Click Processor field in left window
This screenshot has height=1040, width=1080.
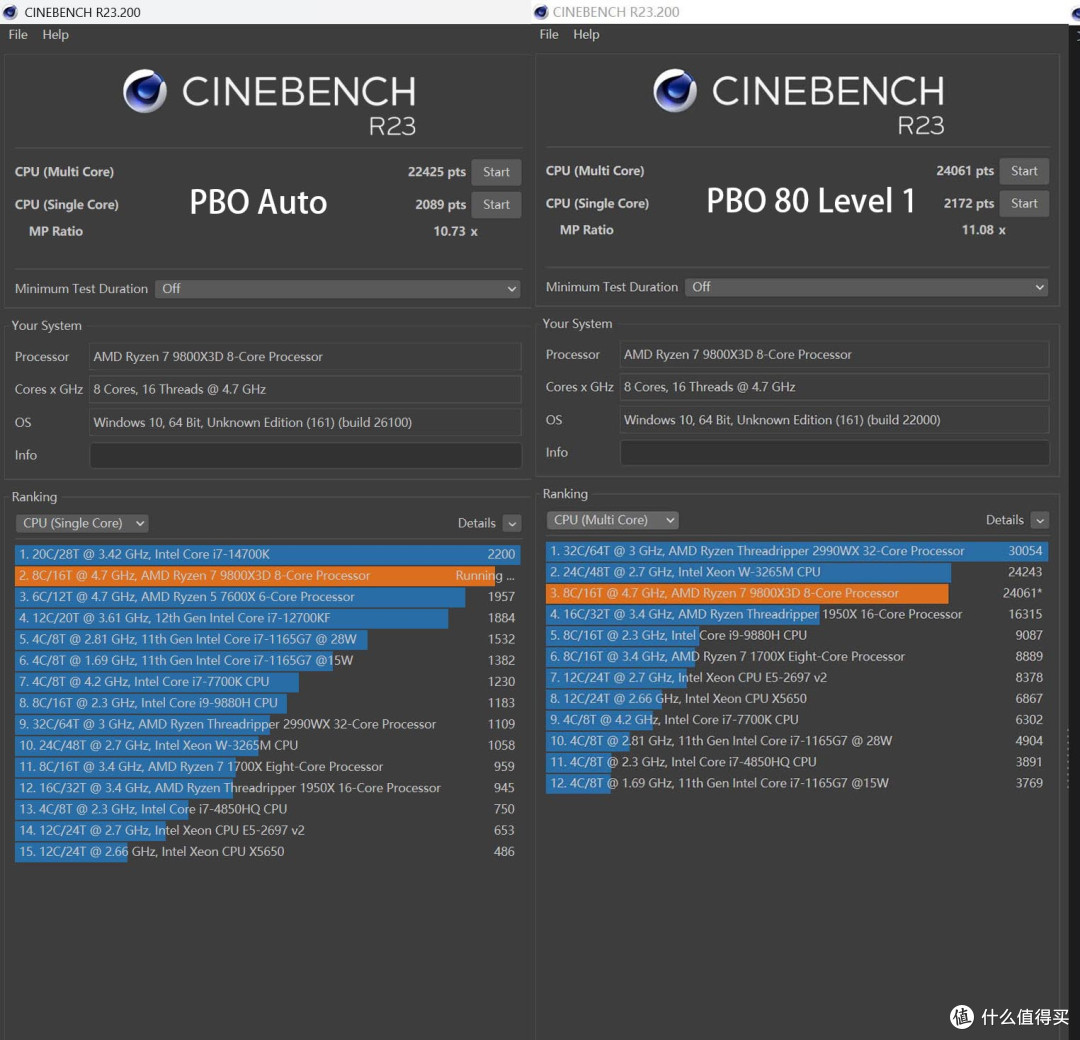tap(305, 357)
